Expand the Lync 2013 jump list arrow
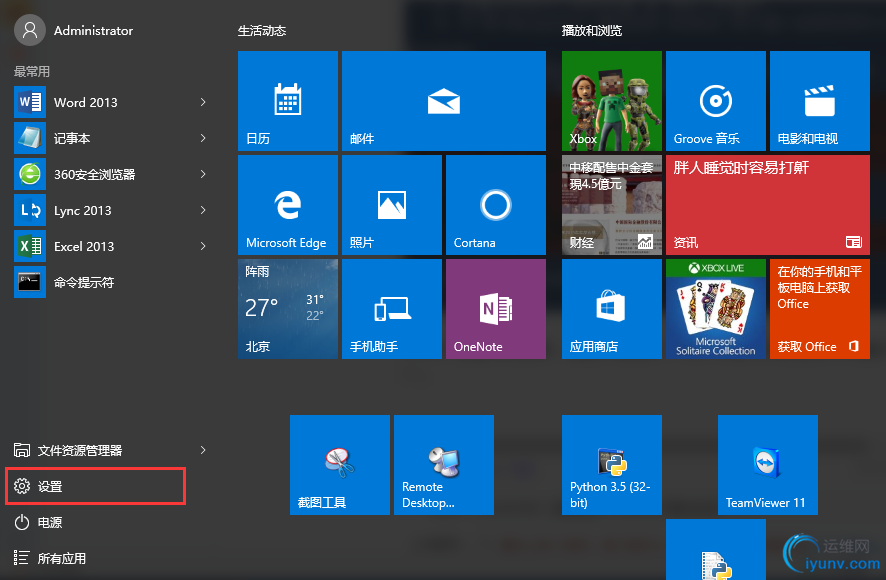The height and width of the screenshot is (580, 886). click(x=203, y=210)
